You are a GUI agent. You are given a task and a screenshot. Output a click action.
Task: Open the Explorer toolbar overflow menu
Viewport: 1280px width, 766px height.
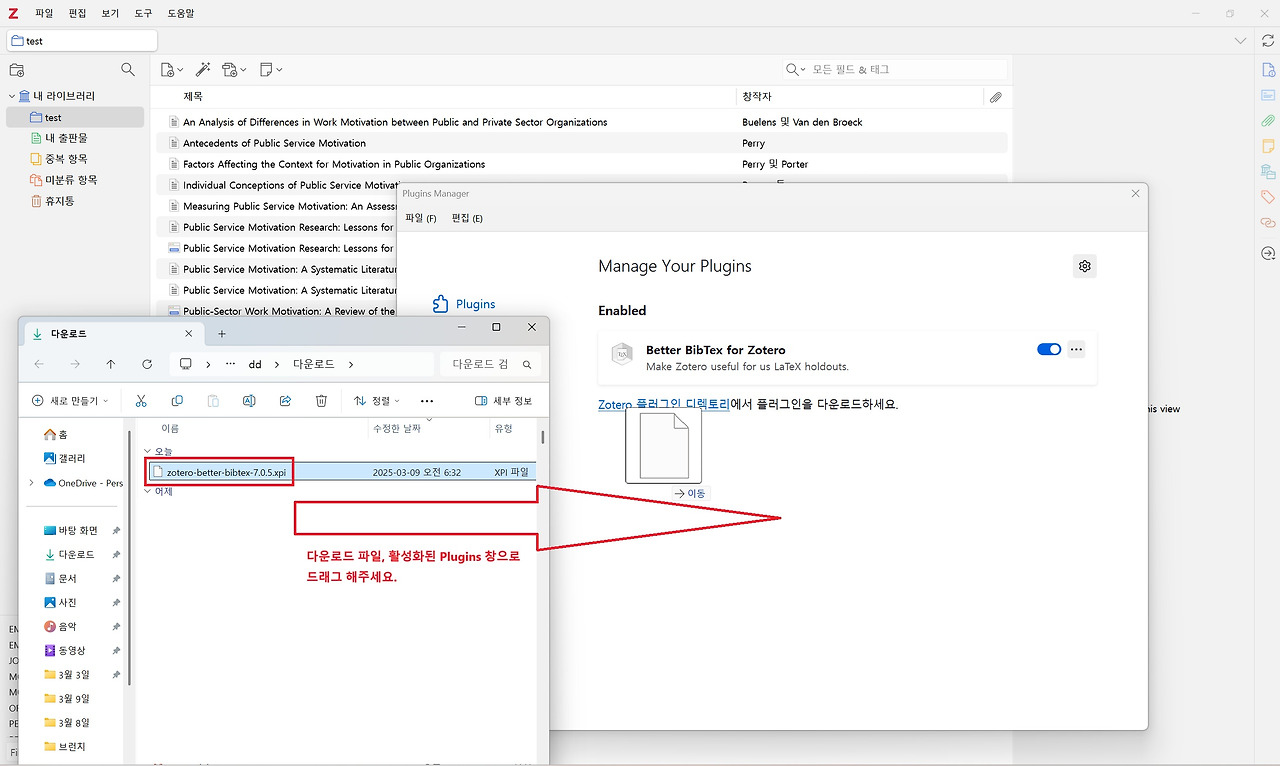pos(427,401)
